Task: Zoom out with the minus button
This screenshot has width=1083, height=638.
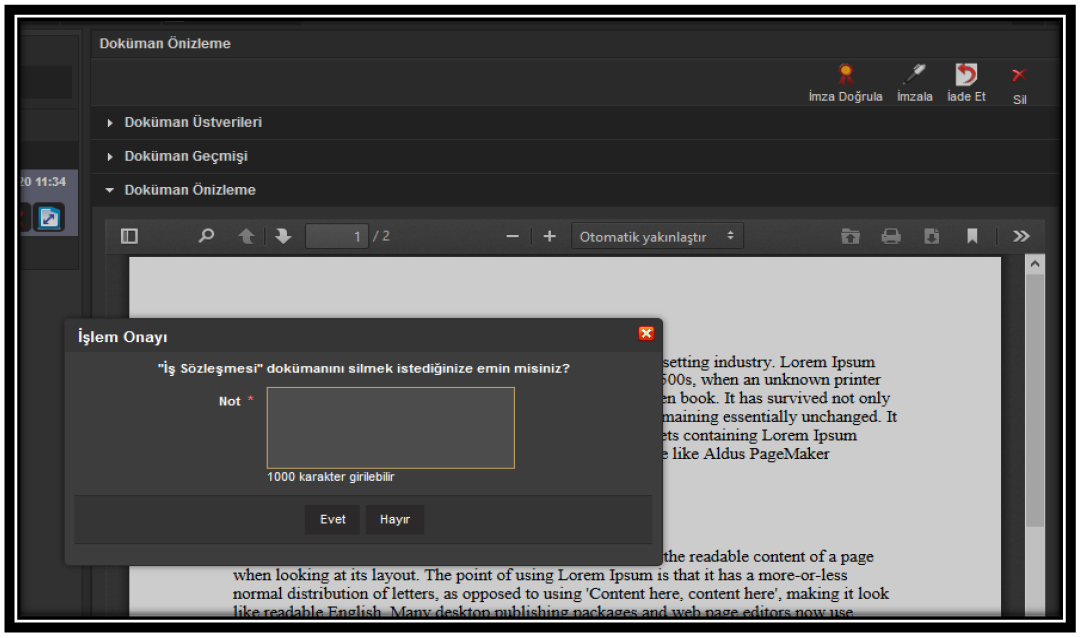Action: pos(512,236)
